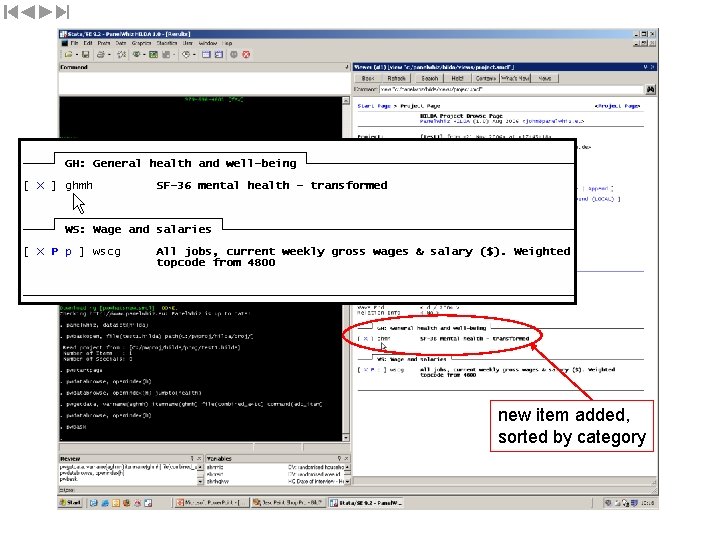Viewport: 720px width, 540px height.
Task: Switch to Jasc Paint Shop Pro taskbar button
Action: coord(288,503)
